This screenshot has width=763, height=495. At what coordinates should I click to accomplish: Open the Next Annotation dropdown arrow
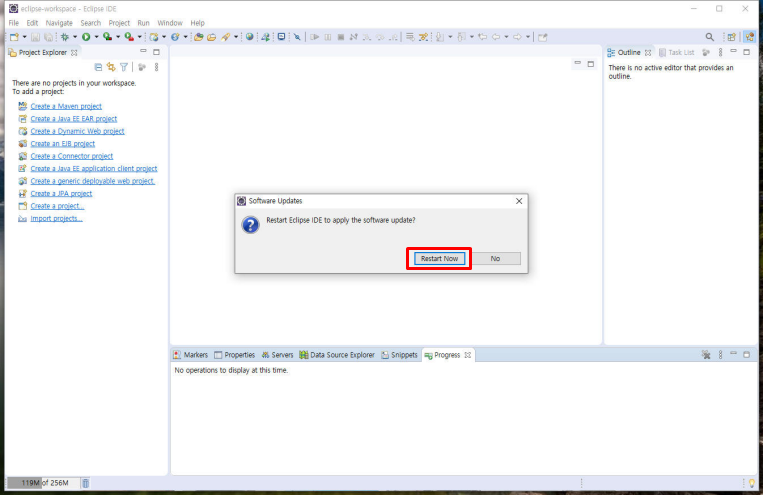click(x=450, y=37)
